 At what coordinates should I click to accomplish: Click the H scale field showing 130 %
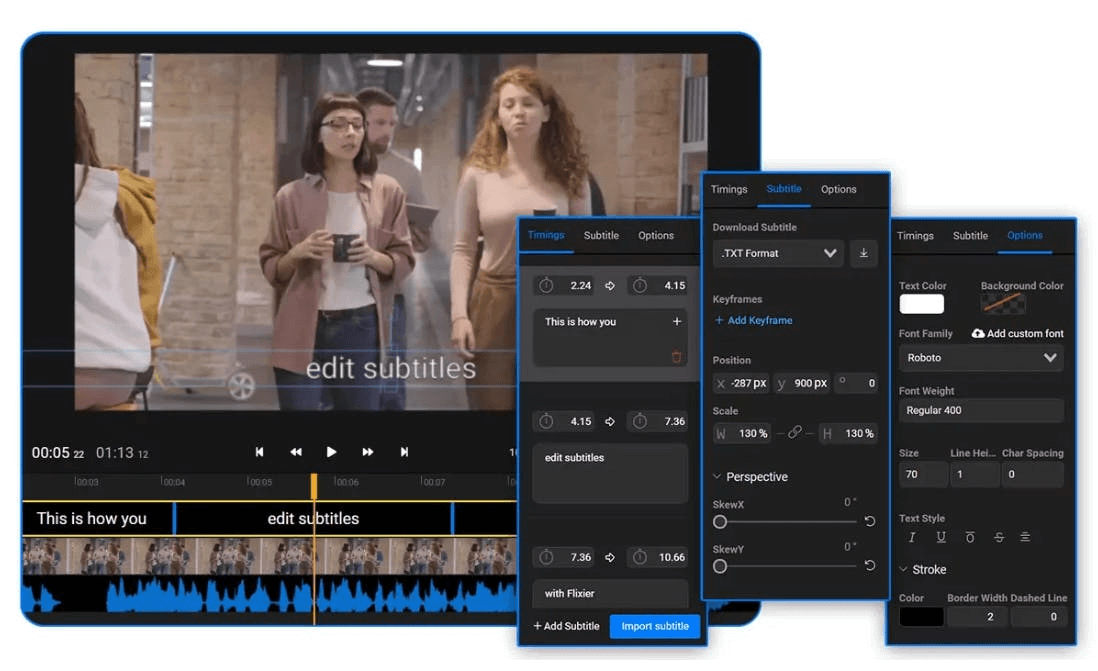point(848,434)
